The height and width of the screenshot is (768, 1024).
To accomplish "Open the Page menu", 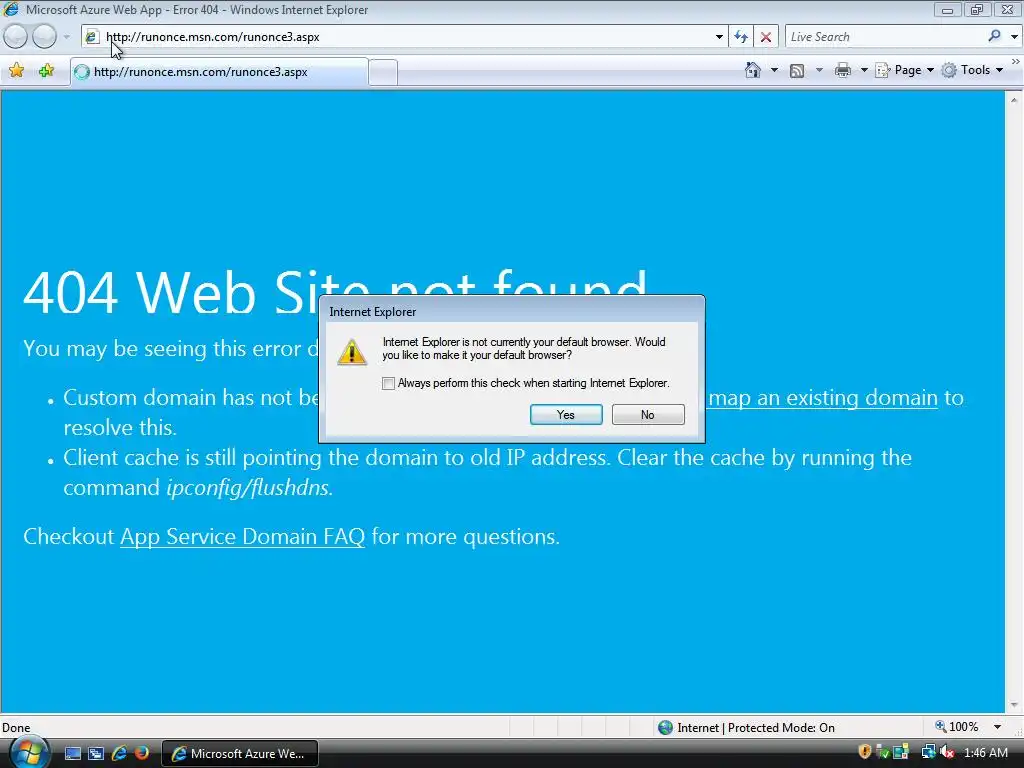I will click(904, 70).
